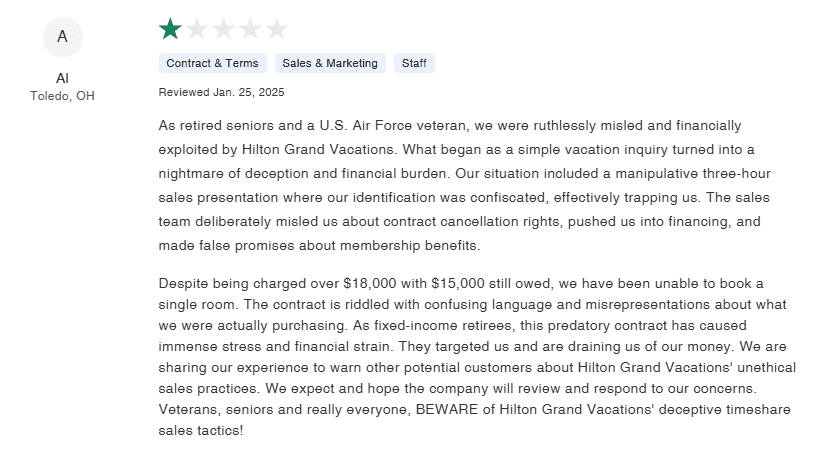
Task: Filter by the Sales & Marketing tag
Action: point(330,63)
